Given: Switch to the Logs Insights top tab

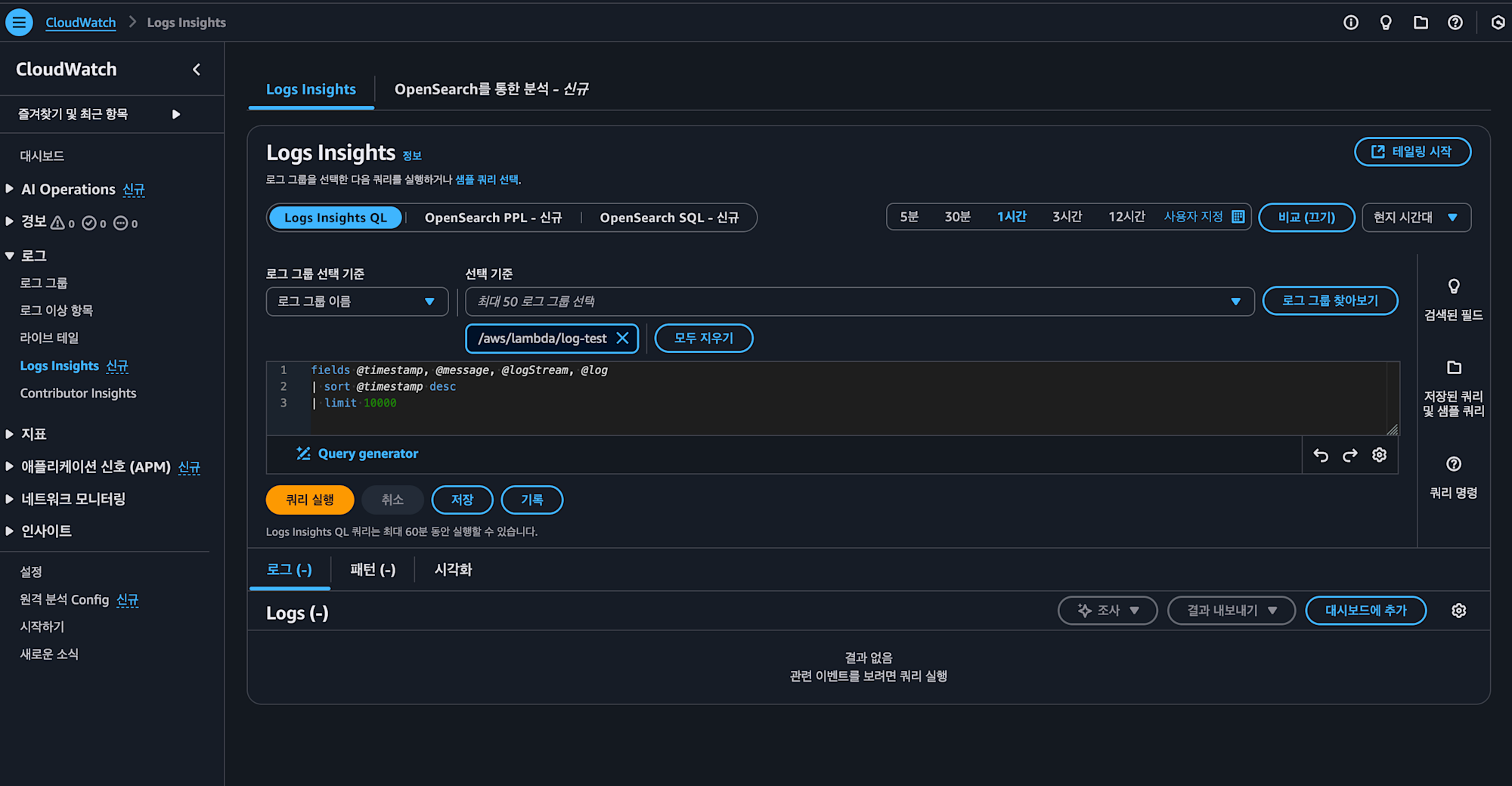Looking at the screenshot, I should (311, 89).
